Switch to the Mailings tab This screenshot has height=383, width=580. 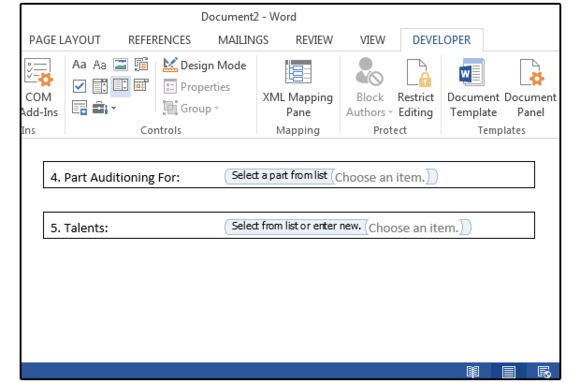click(x=243, y=40)
